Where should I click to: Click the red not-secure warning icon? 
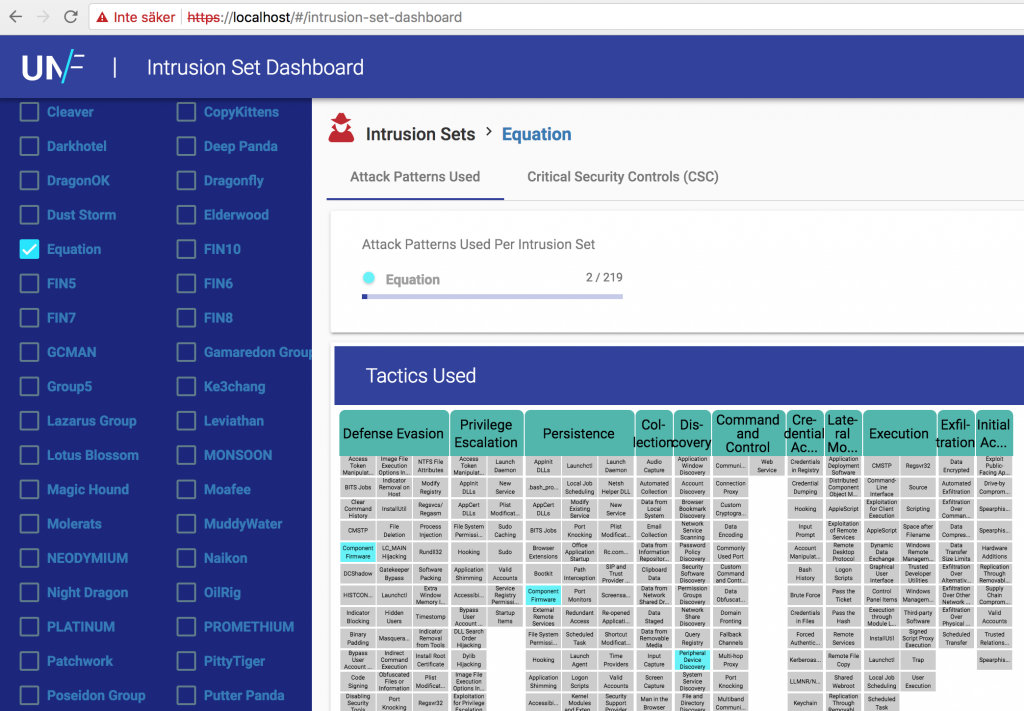coord(102,17)
